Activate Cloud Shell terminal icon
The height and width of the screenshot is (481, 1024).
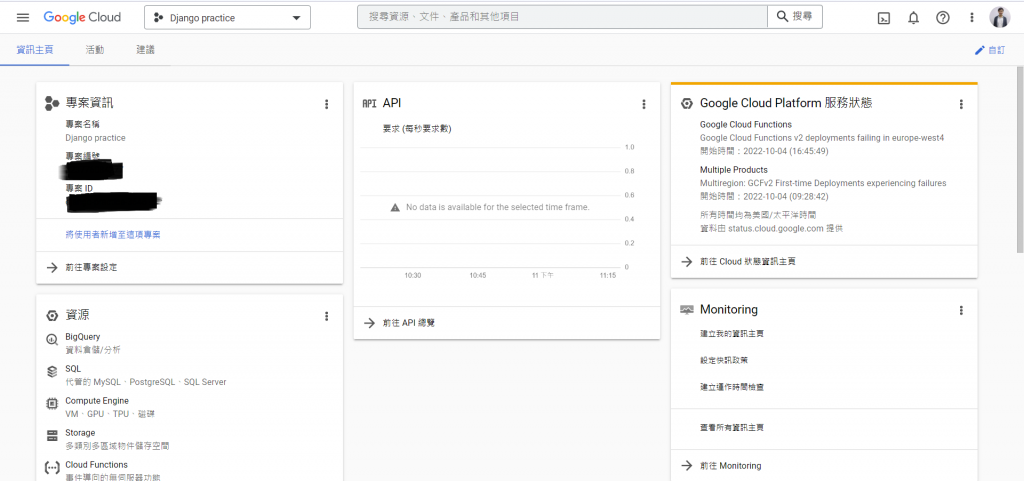point(884,18)
